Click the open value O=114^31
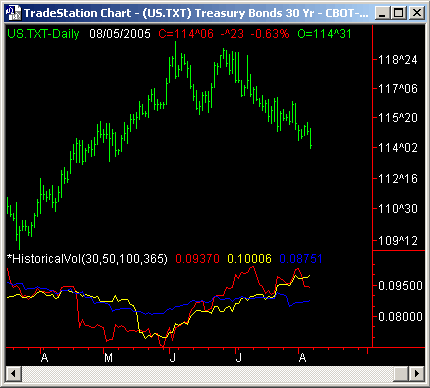 (x=324, y=34)
